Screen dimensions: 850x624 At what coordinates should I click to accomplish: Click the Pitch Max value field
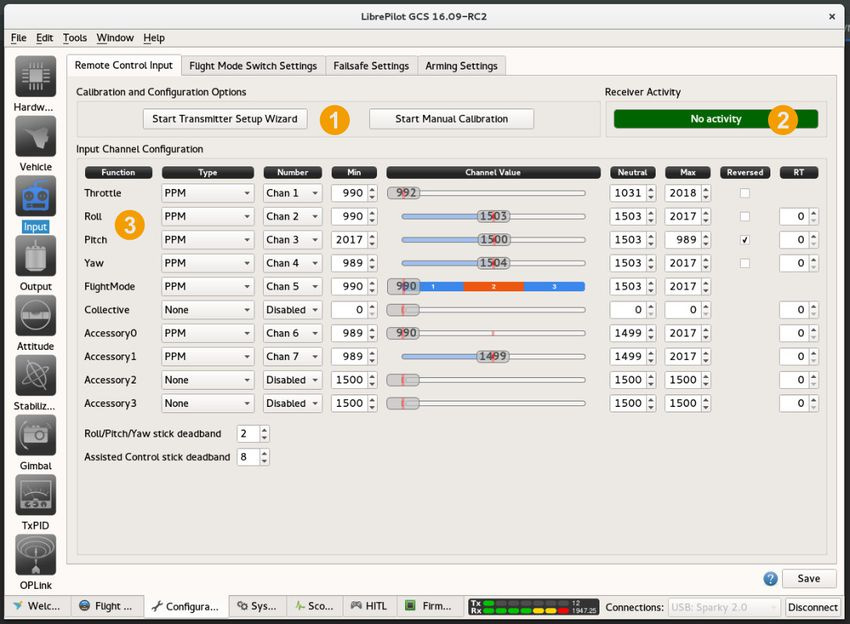tap(687, 240)
